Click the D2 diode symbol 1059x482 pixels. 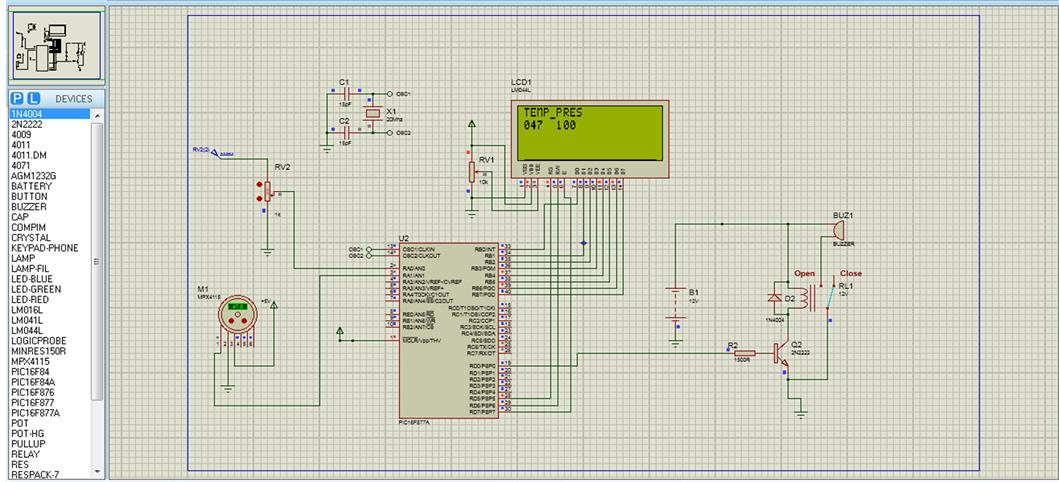(775, 297)
